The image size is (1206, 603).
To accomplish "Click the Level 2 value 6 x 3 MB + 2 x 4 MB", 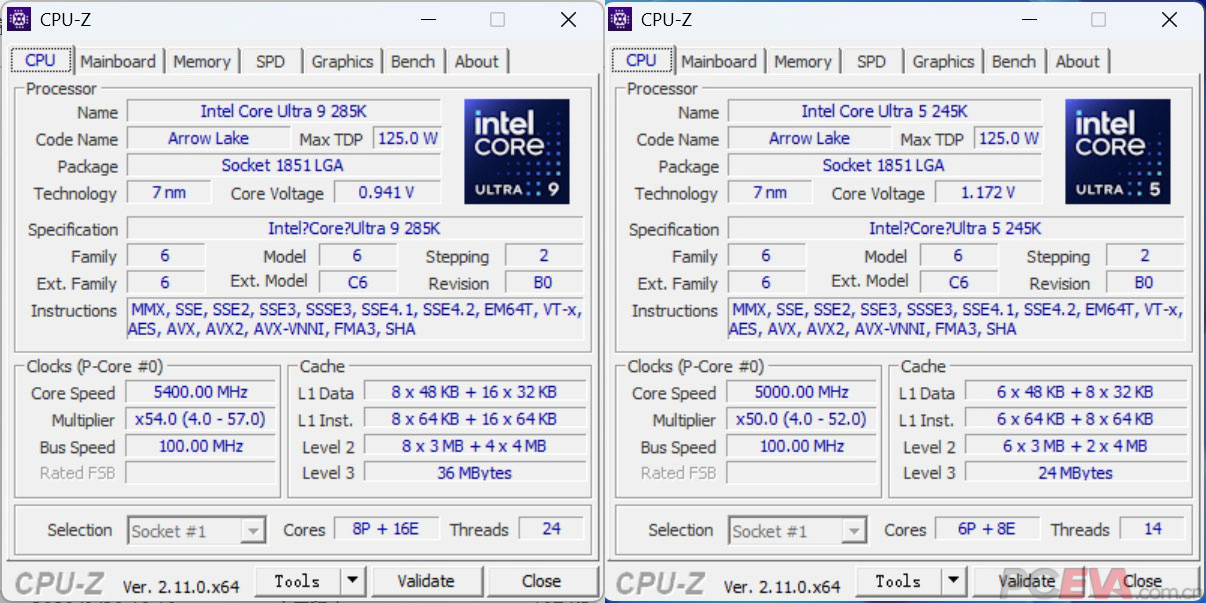I will click(1076, 446).
